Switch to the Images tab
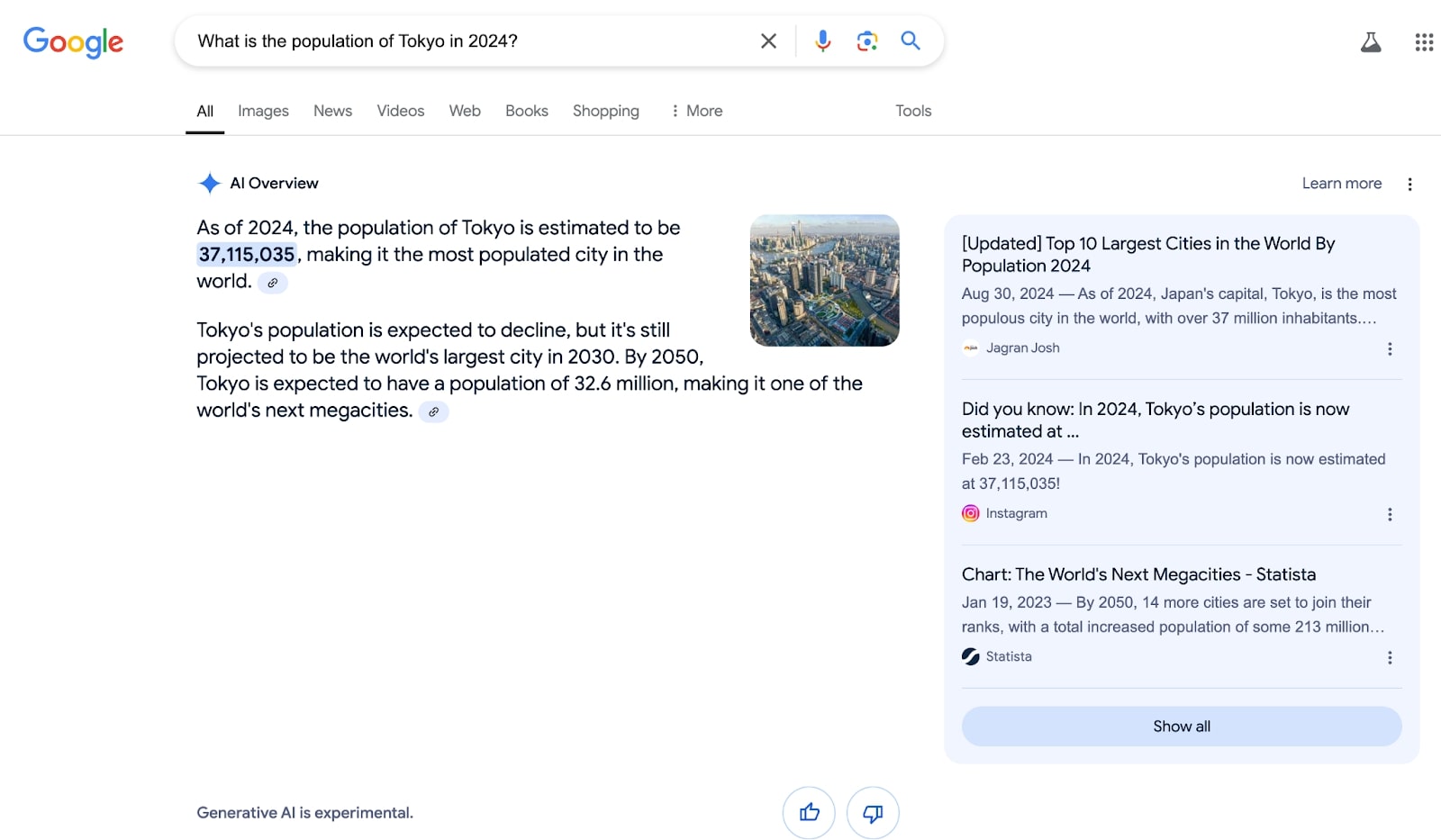The width and height of the screenshot is (1441, 840). coord(263,111)
